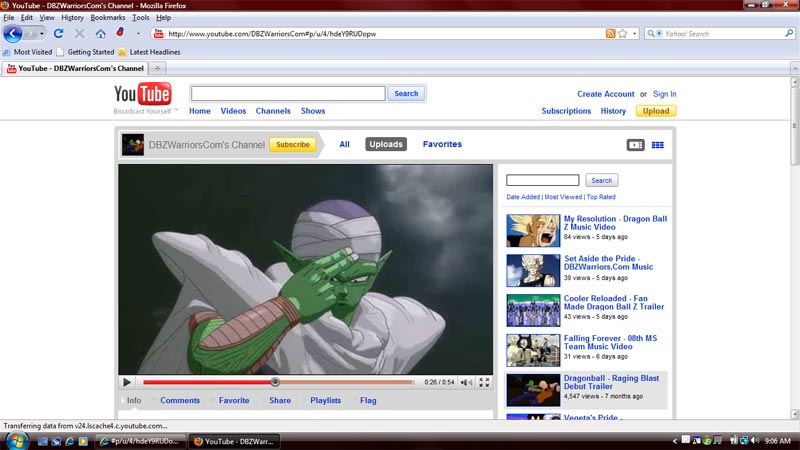Switch to YouTube Firefox taskbar button
The image size is (800, 450).
coord(235,441)
